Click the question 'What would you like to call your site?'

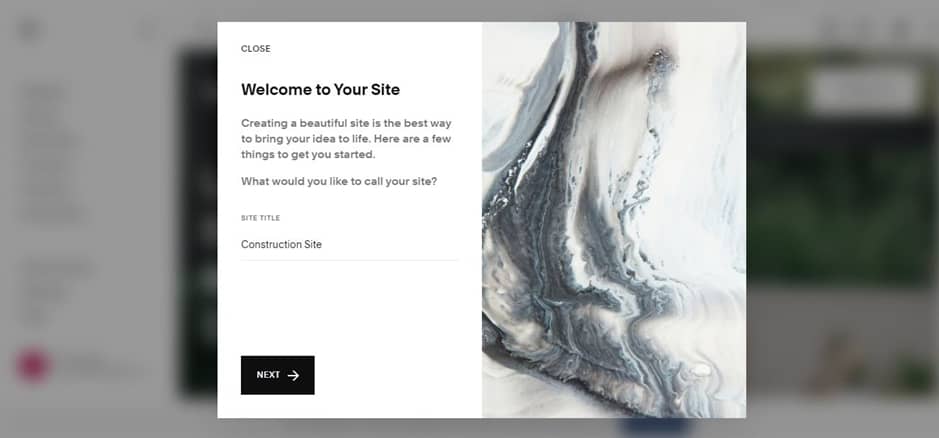coord(339,181)
